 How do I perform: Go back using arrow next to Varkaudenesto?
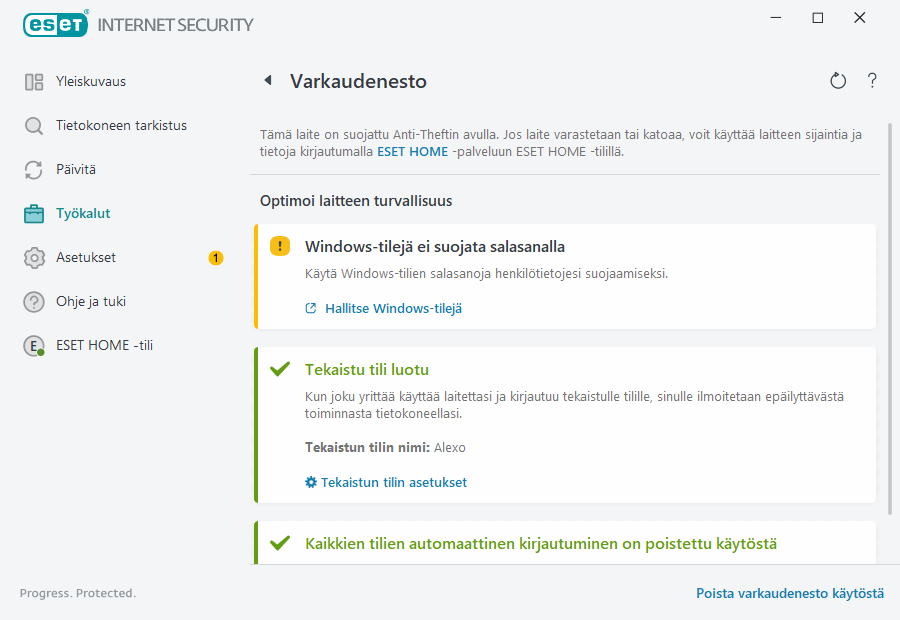tap(268, 81)
